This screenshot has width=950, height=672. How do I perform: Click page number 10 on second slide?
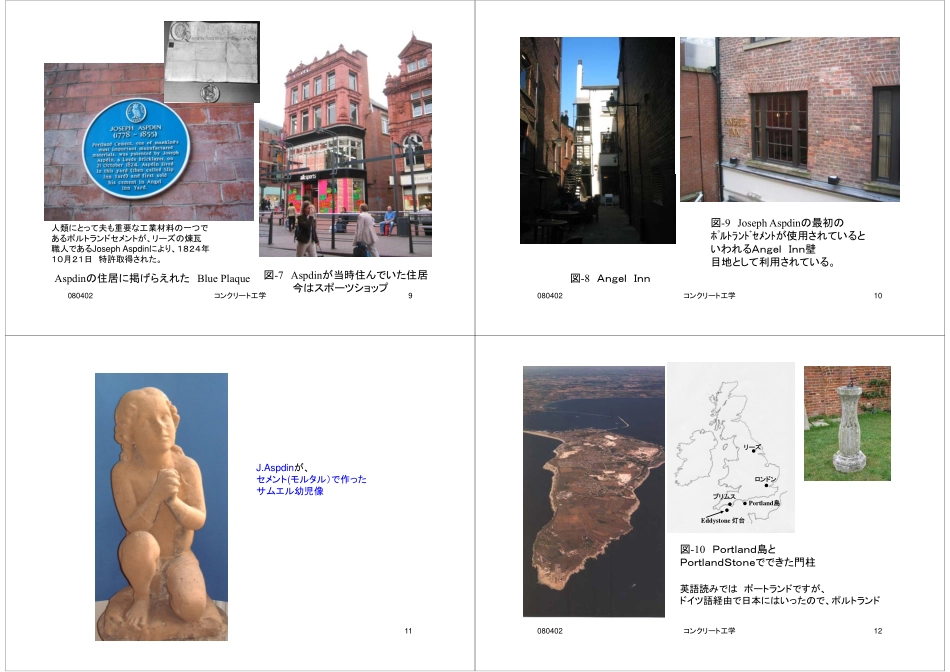[x=878, y=296]
